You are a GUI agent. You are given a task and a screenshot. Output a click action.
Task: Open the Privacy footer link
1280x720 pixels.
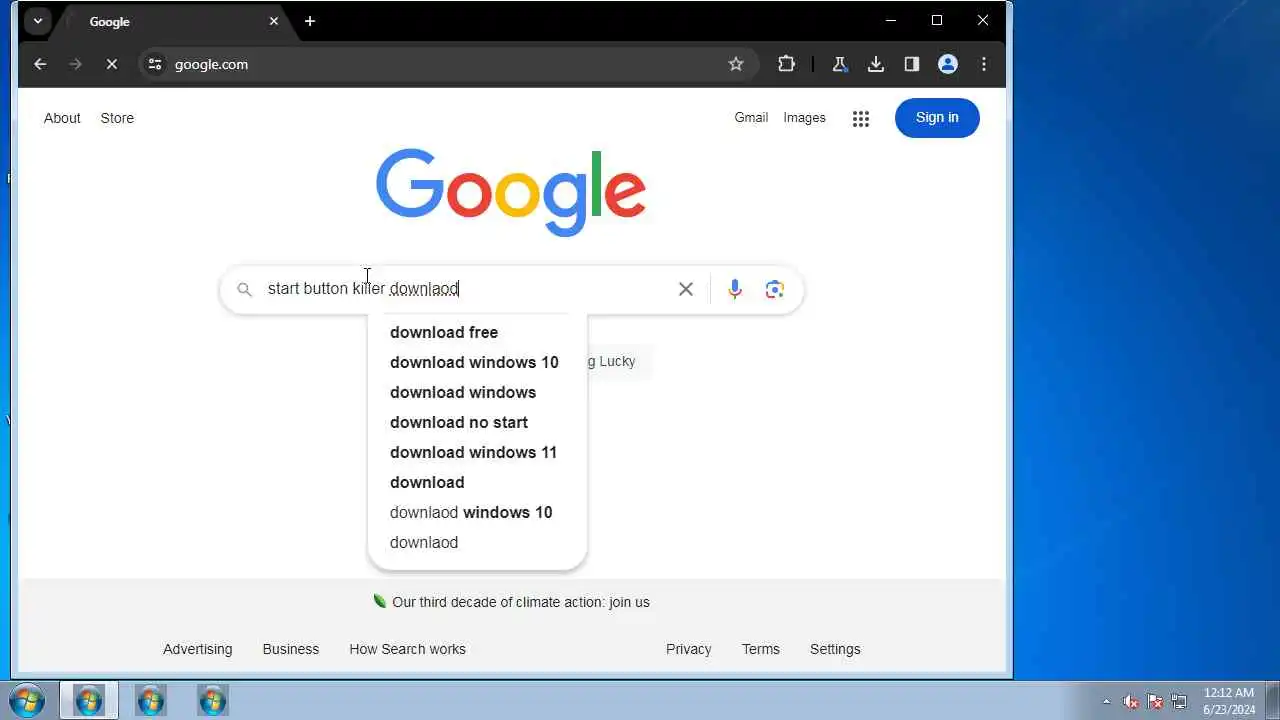[689, 649]
